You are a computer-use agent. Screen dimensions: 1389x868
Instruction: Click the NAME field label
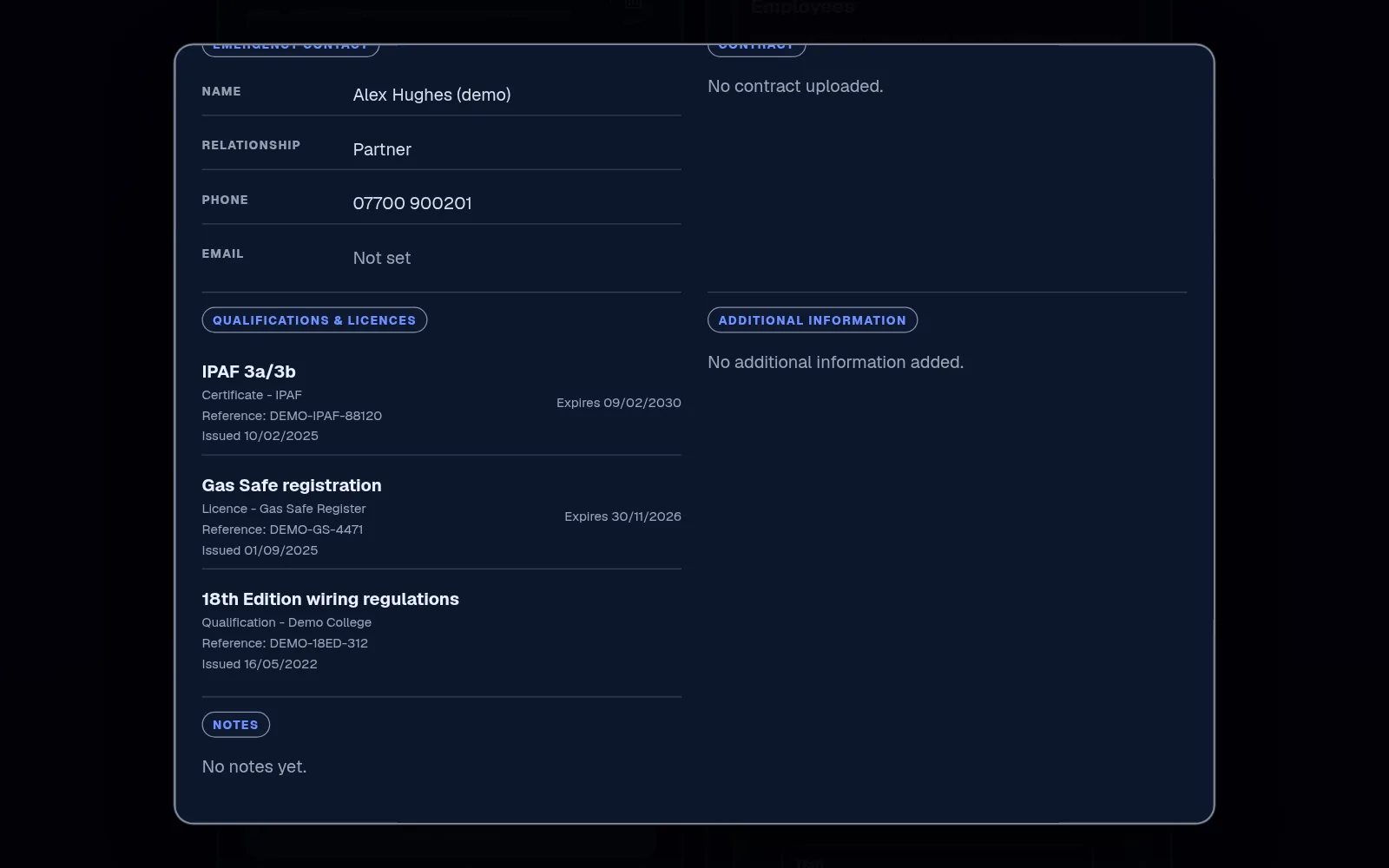(221, 91)
